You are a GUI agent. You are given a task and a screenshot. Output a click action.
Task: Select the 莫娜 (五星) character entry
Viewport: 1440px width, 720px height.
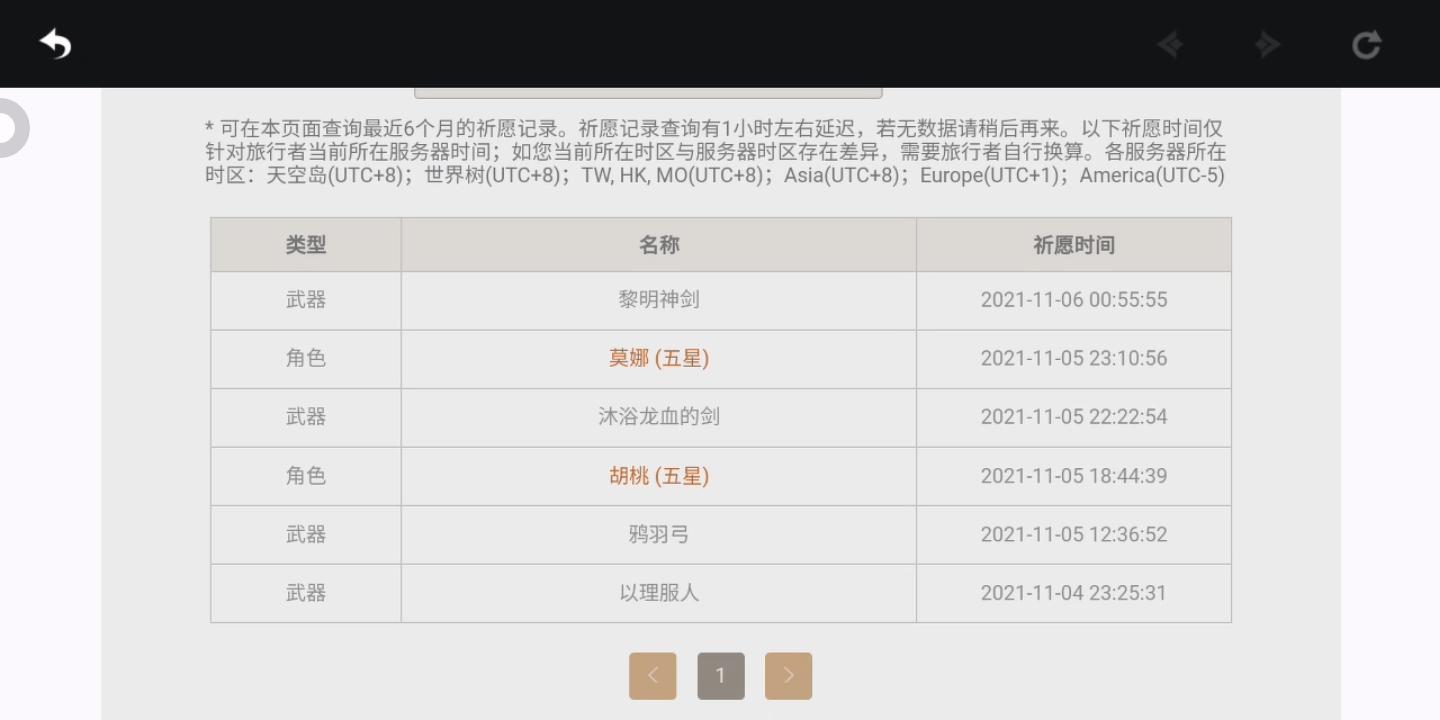[x=659, y=358]
